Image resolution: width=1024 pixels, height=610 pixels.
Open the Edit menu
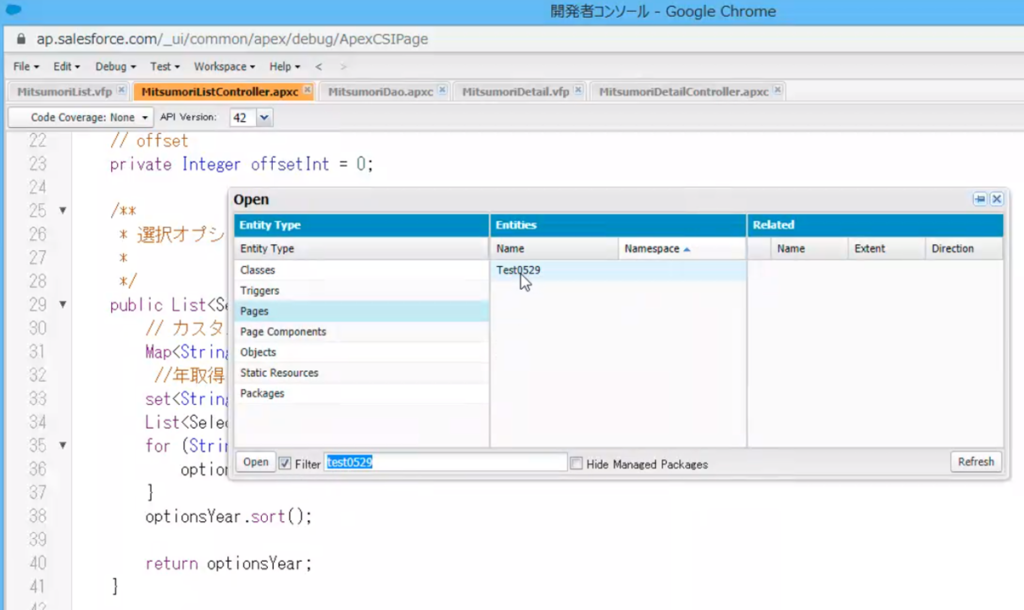(67, 67)
